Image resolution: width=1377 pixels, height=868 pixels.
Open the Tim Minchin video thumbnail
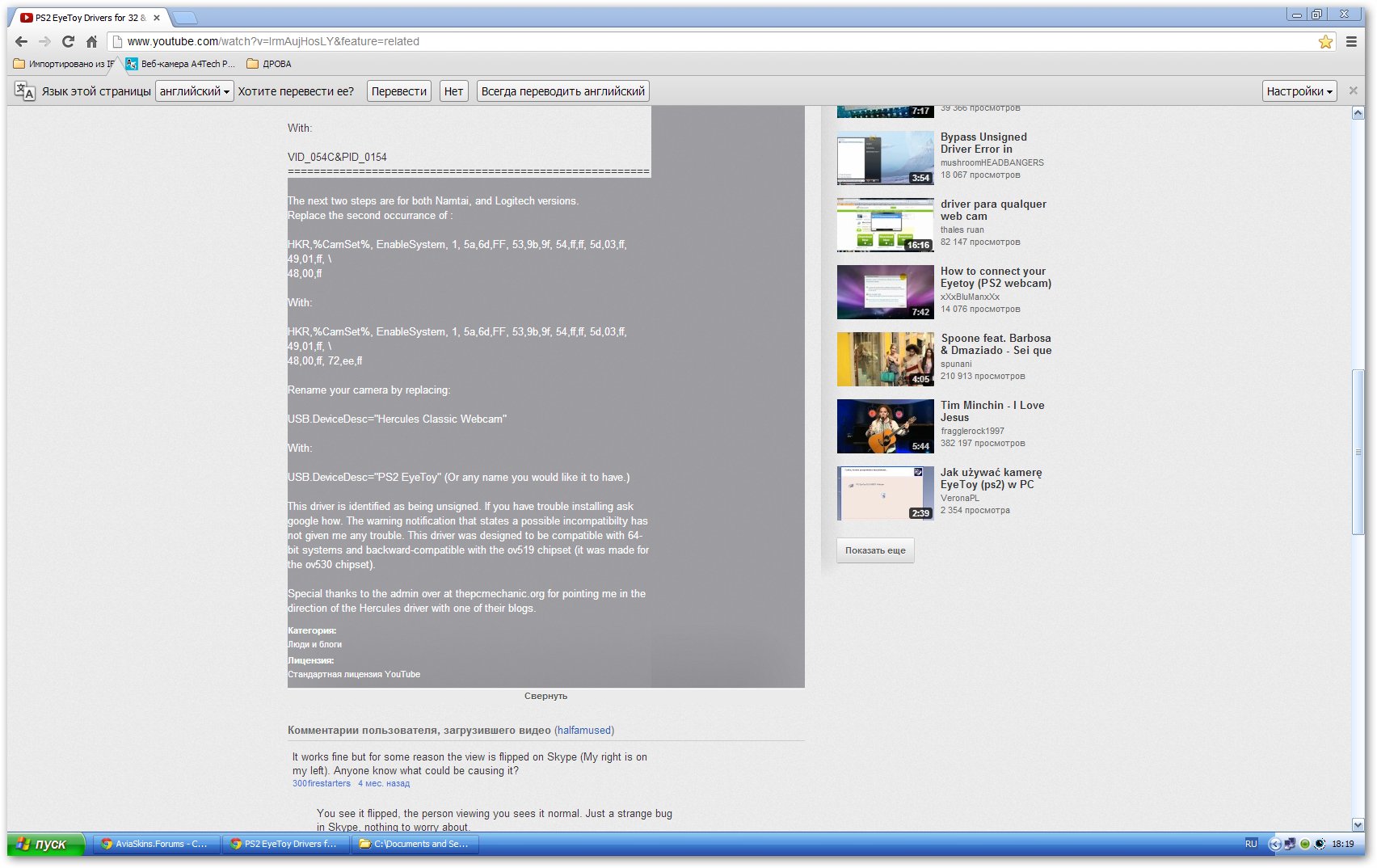pyautogui.click(x=885, y=427)
